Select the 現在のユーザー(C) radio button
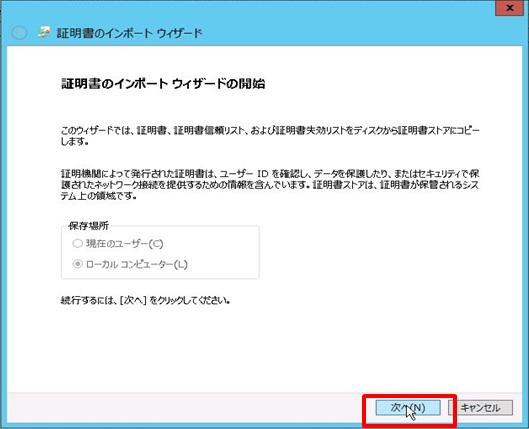This screenshot has height=429, width=529. (78, 243)
